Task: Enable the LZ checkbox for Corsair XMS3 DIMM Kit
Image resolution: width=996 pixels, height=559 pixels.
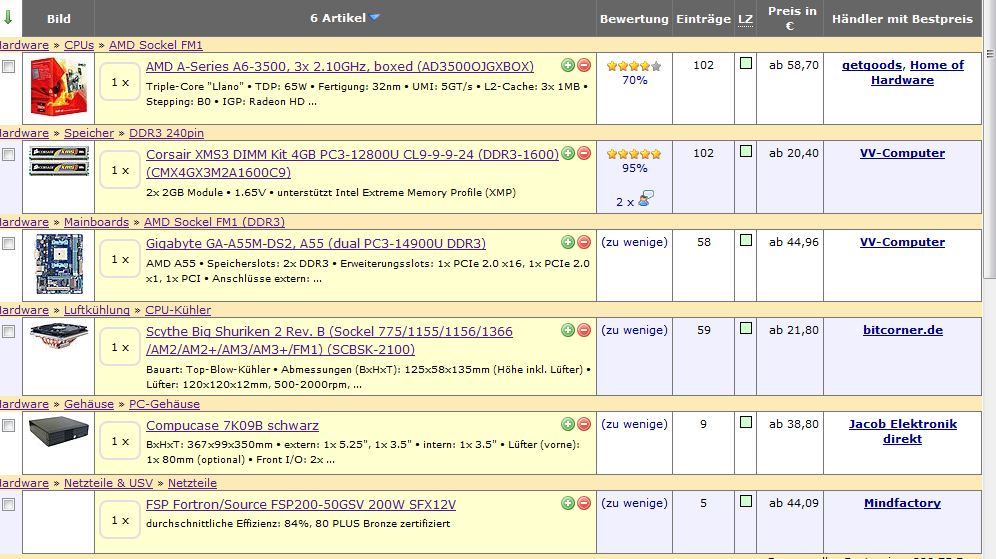Action: [746, 151]
